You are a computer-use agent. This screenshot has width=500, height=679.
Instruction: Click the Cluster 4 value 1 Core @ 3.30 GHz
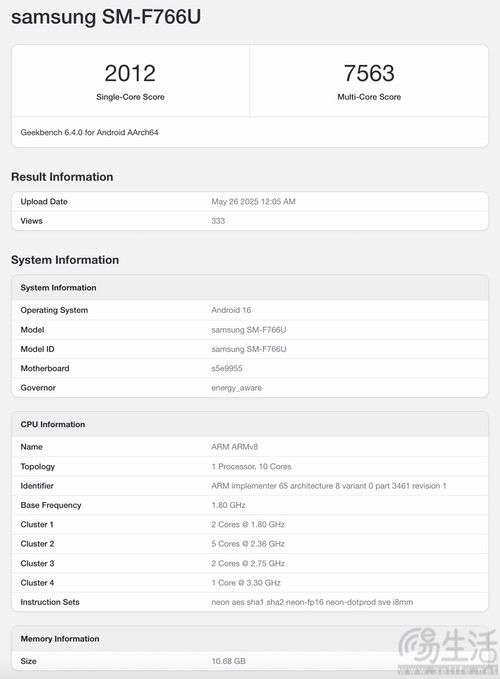tap(246, 583)
